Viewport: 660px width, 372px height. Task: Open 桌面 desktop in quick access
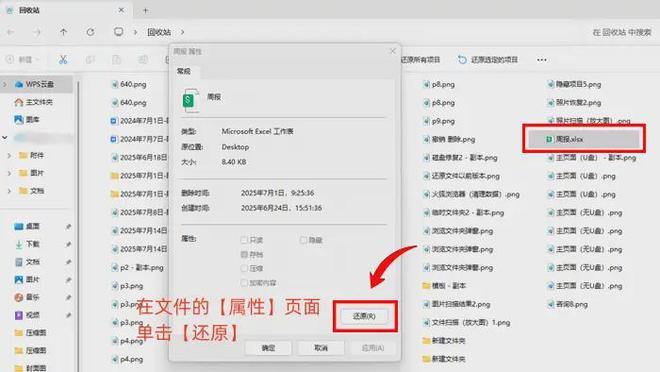click(x=27, y=226)
